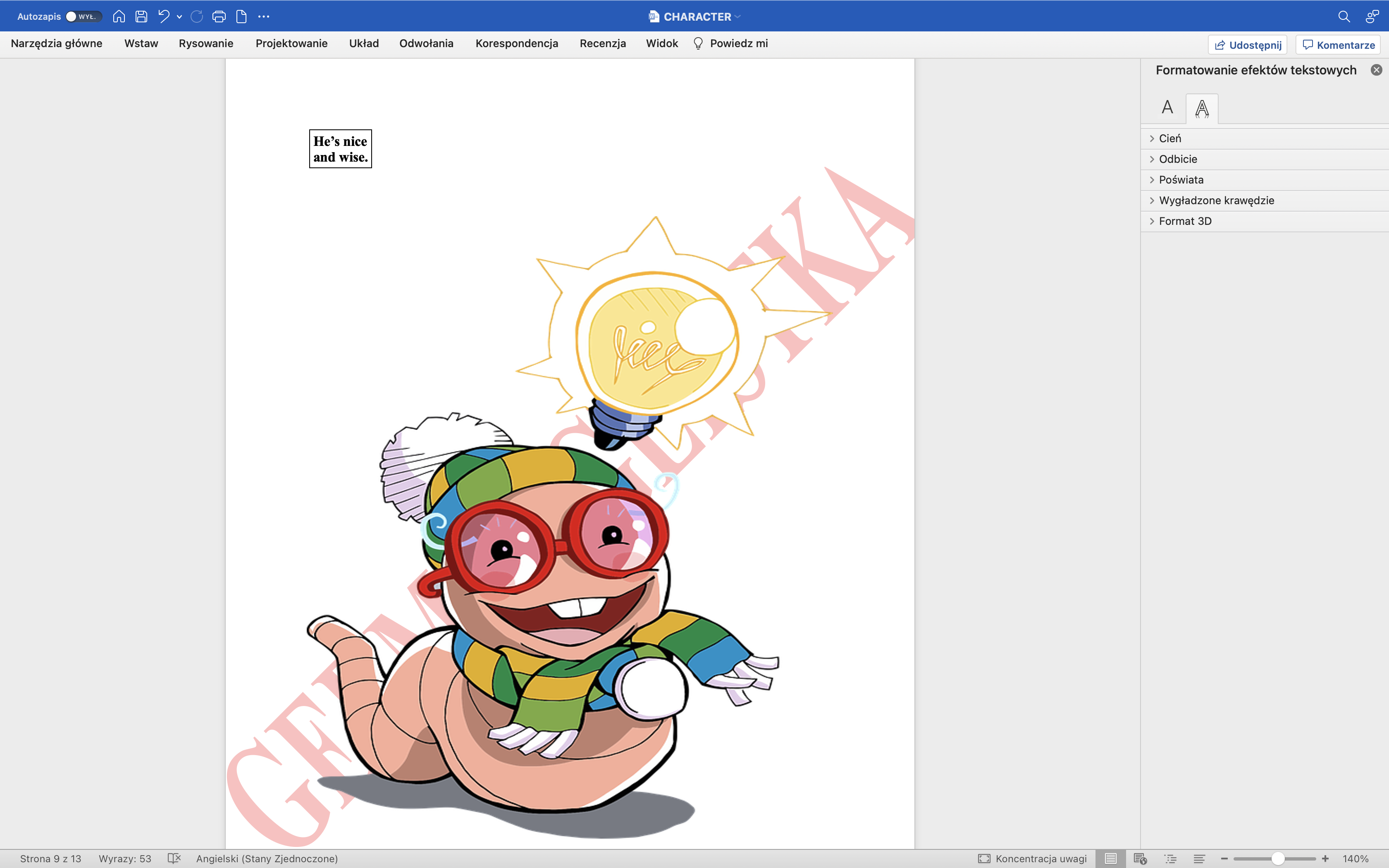Viewport: 1389px width, 868px height.
Task: Click the Komentarze button
Action: tap(1338, 45)
